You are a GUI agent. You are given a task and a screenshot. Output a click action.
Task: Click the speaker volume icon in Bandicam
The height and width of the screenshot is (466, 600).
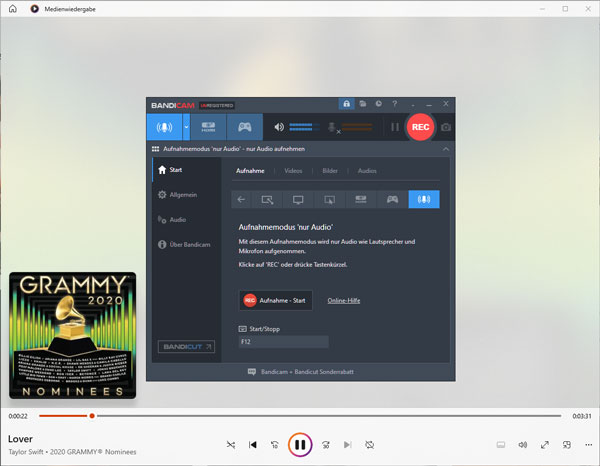(x=279, y=127)
